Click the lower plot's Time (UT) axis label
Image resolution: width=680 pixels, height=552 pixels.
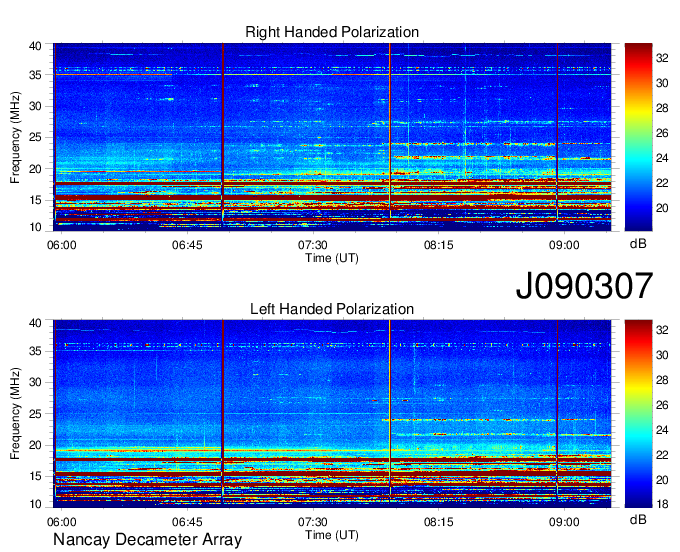(332, 535)
